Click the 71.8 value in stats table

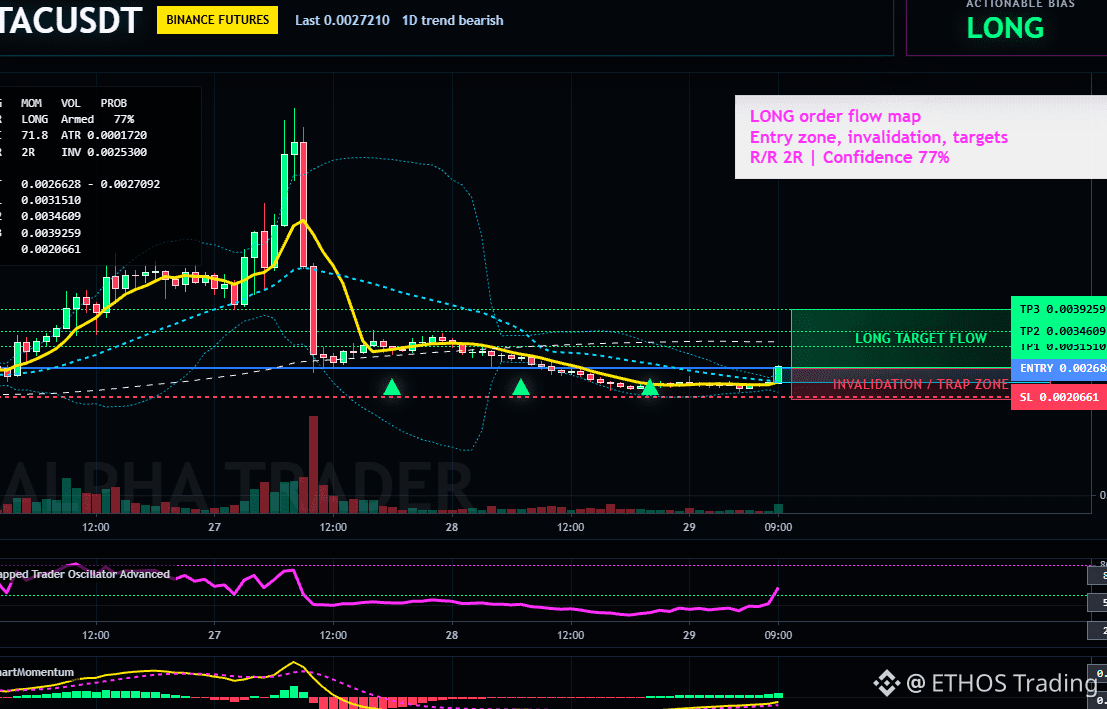35,135
